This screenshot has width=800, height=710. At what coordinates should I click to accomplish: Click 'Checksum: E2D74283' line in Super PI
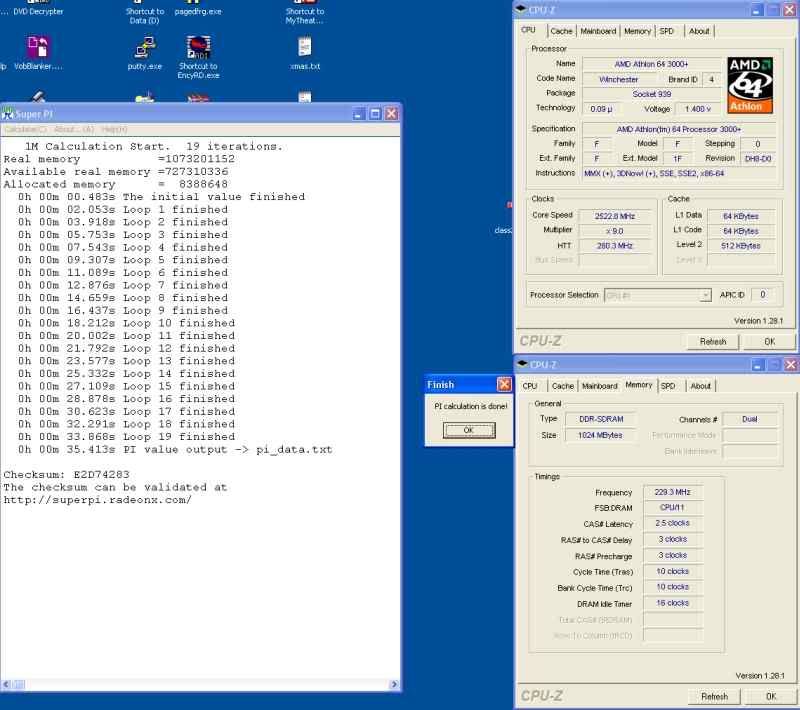click(x=66, y=474)
